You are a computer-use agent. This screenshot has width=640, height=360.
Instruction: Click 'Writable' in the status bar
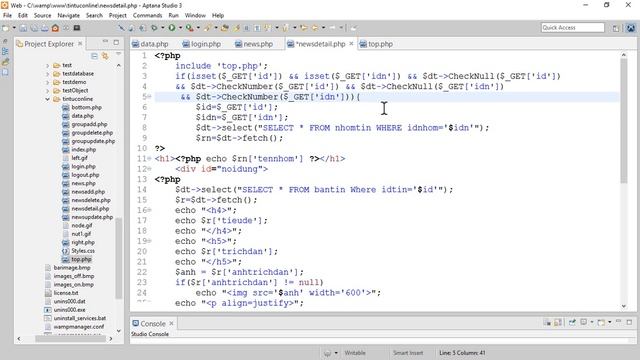[355, 353]
